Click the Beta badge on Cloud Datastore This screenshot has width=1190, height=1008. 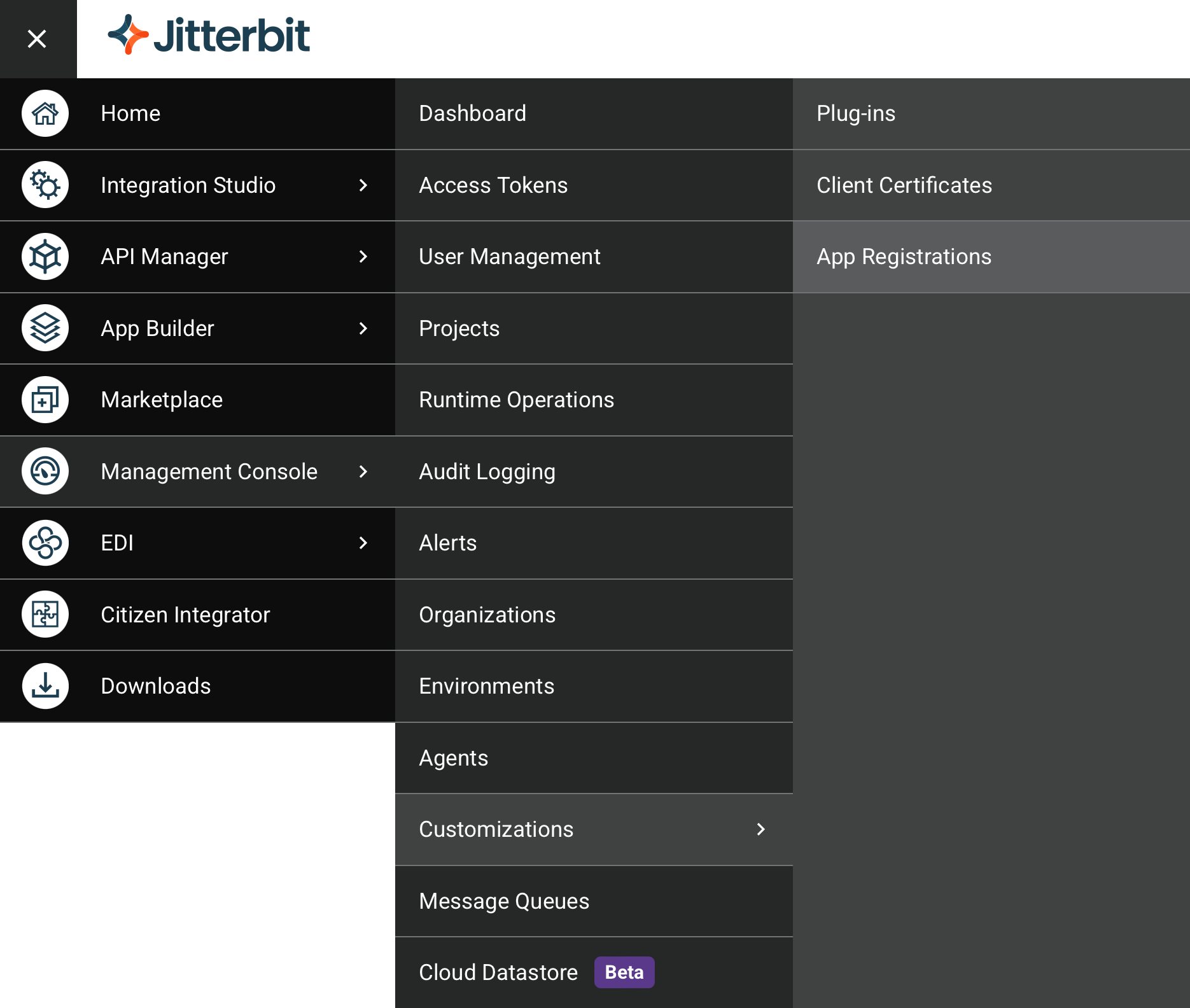(x=624, y=972)
